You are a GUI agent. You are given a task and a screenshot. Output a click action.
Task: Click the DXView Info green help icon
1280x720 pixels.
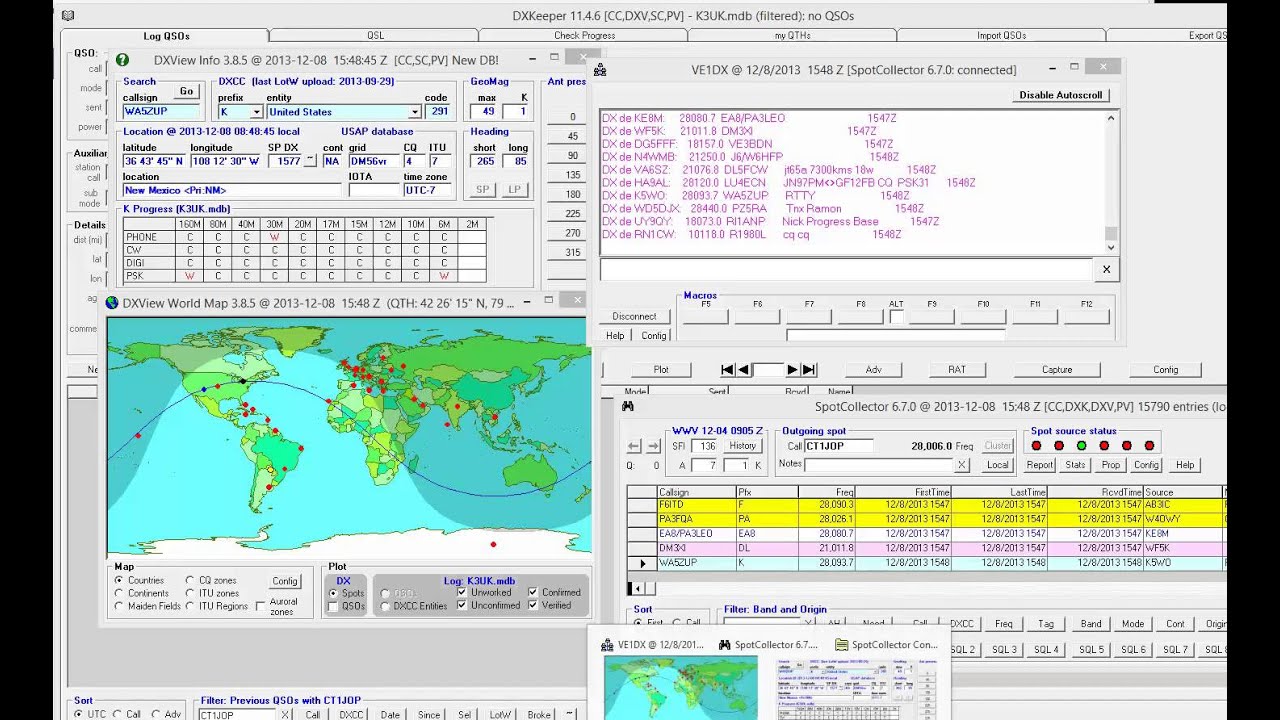[122, 60]
